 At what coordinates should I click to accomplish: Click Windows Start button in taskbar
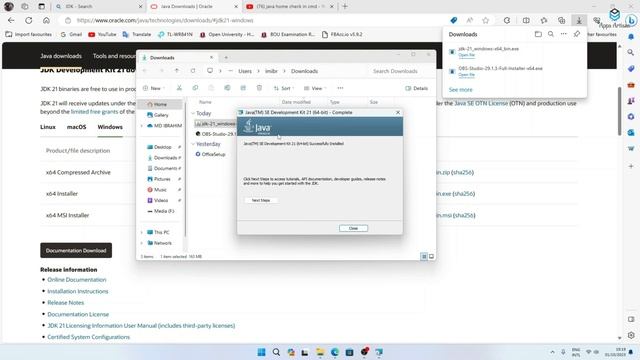(x=261, y=352)
